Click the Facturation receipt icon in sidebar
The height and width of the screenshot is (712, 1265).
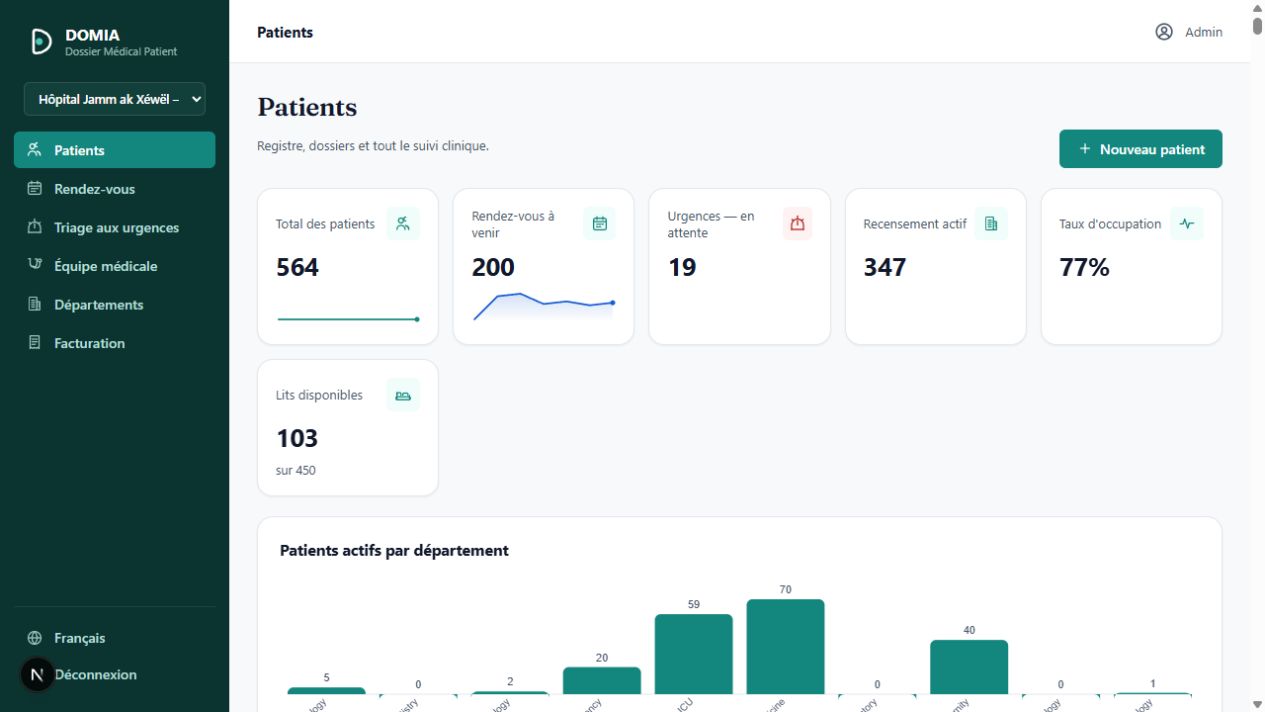coord(35,342)
